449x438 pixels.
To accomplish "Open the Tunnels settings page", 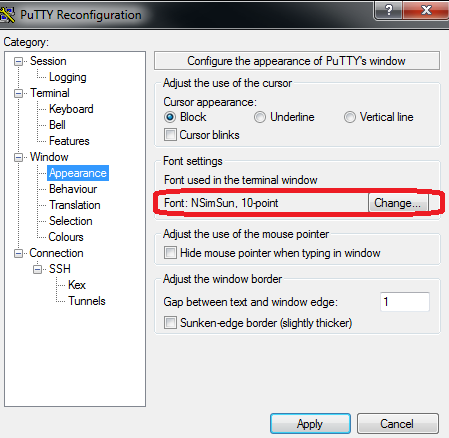I will [x=87, y=301].
